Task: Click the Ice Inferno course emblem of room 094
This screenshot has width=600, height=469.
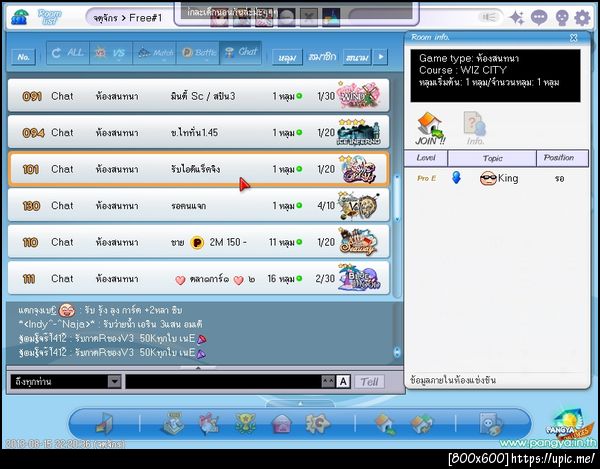Action: pyautogui.click(x=359, y=132)
